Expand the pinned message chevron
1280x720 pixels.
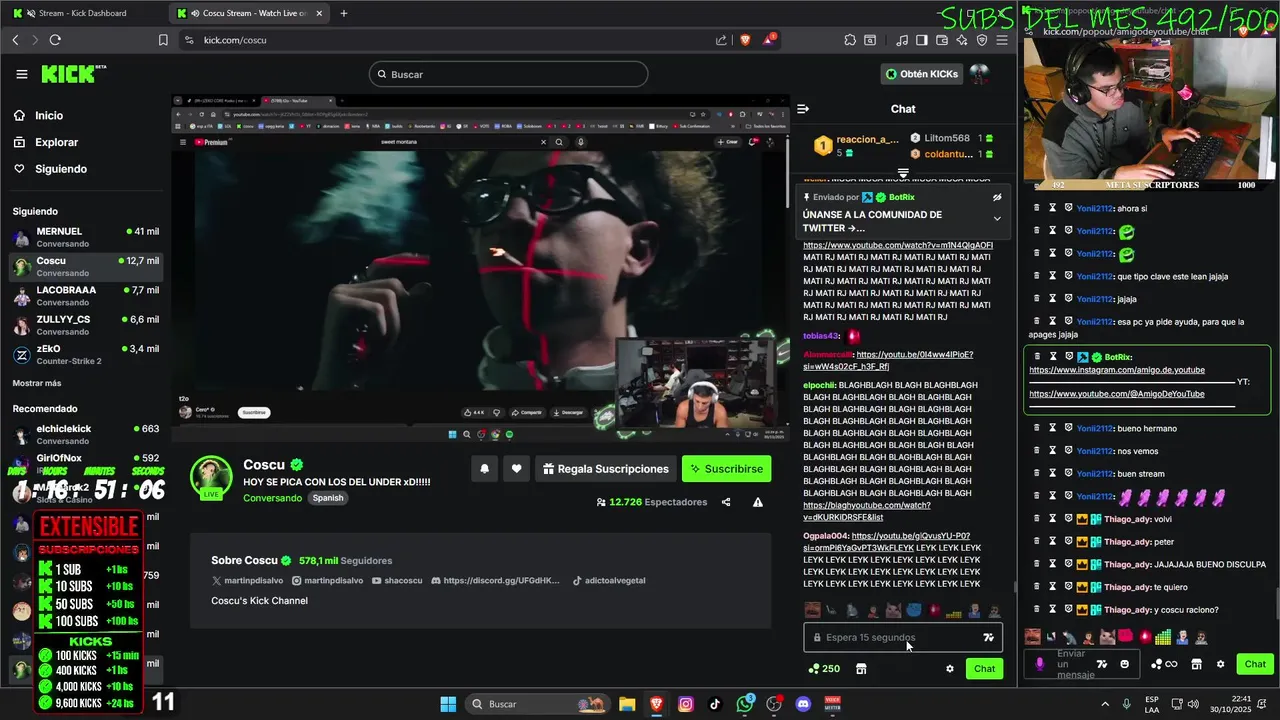(996, 219)
